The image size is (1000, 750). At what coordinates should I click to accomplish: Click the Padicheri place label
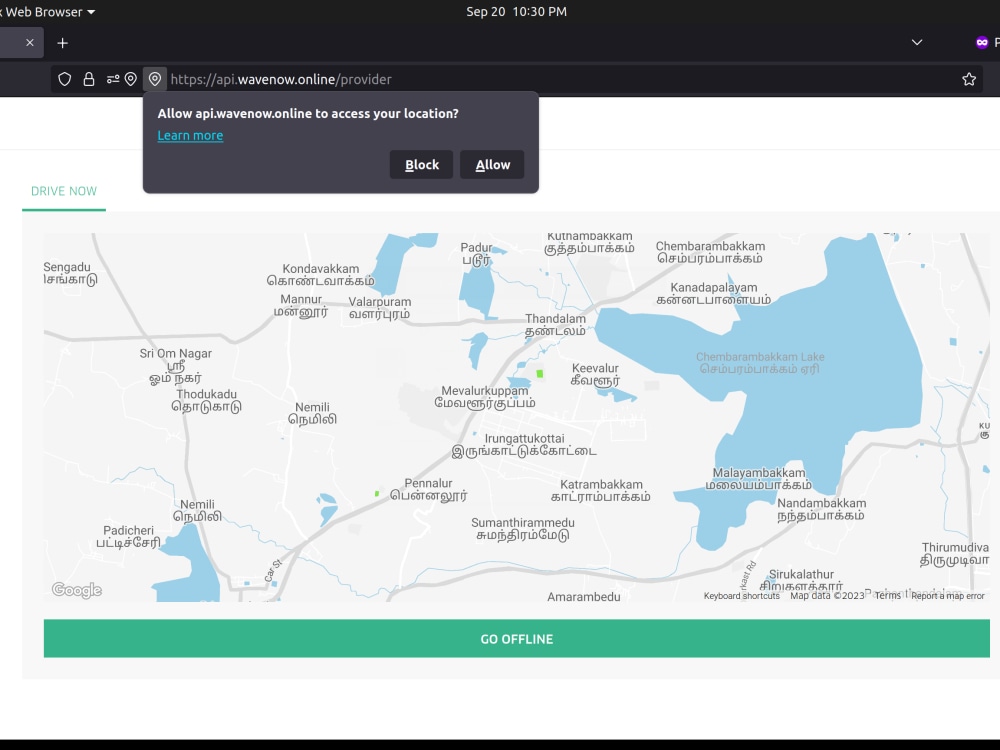pos(128,536)
